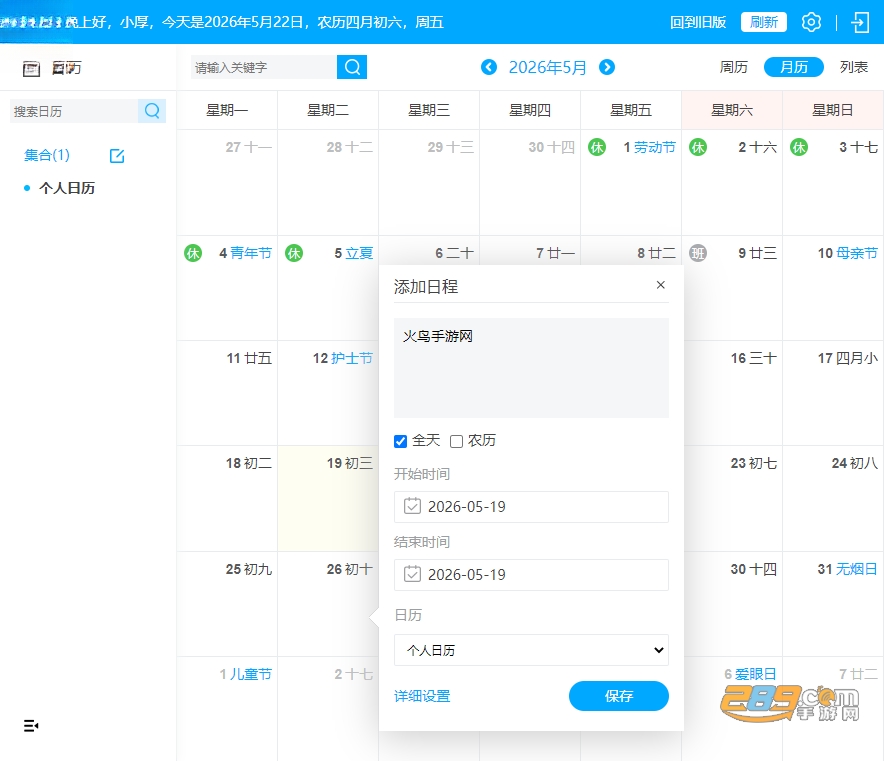Click the 搜索日历 input field
The image size is (884, 761).
pyautogui.click(x=74, y=111)
